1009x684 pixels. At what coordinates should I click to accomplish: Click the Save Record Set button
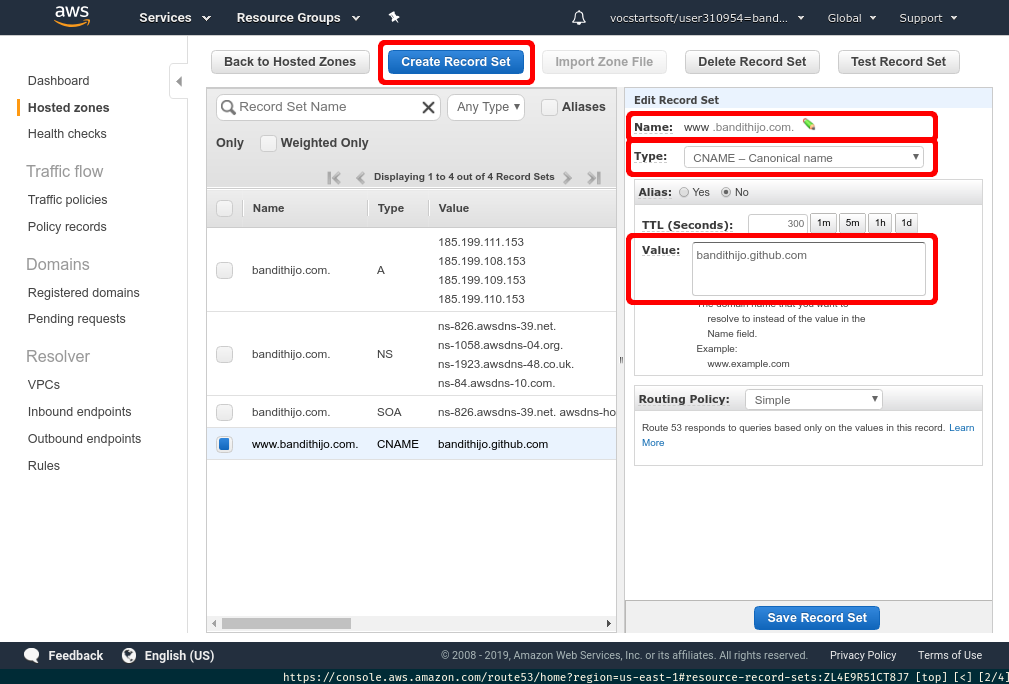[817, 618]
